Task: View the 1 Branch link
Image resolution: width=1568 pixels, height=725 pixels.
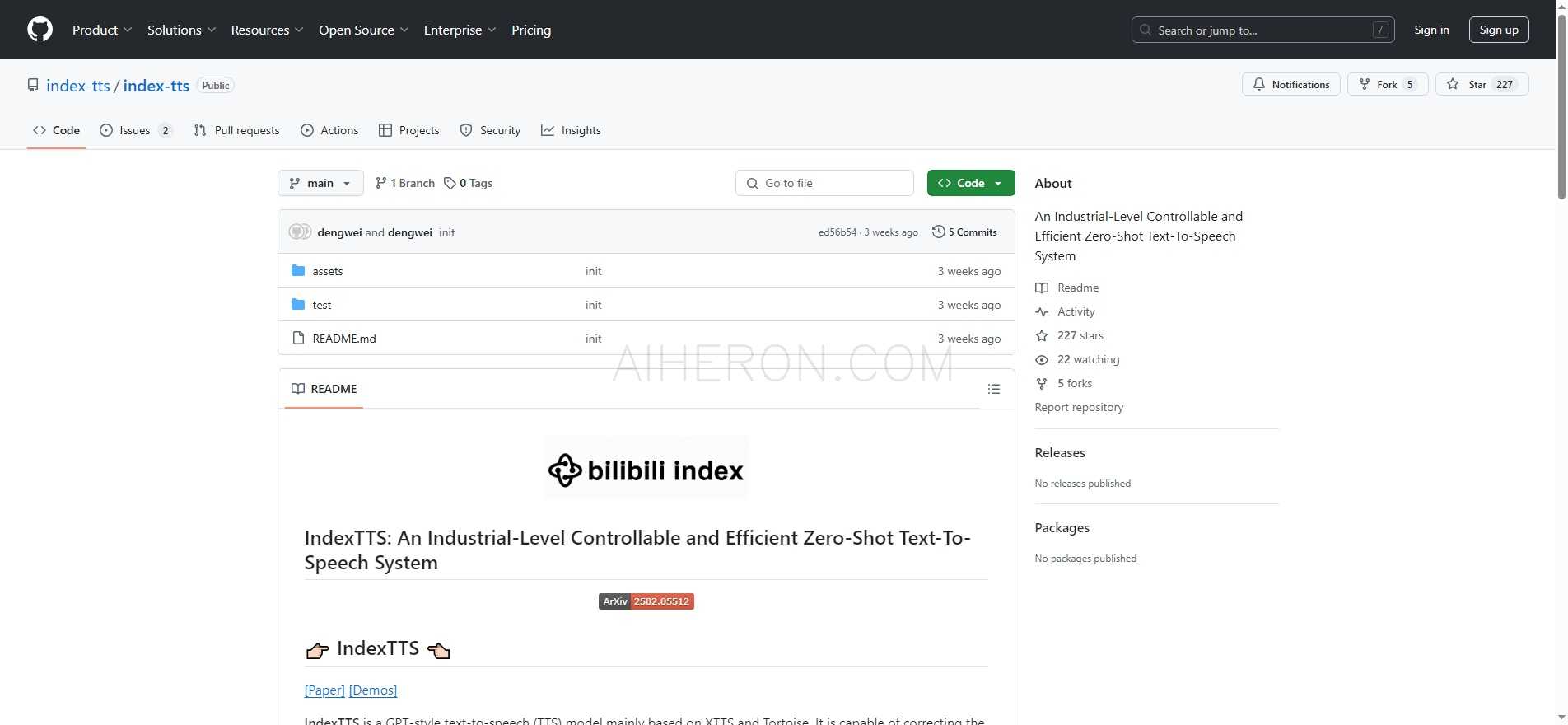Action: pos(404,183)
